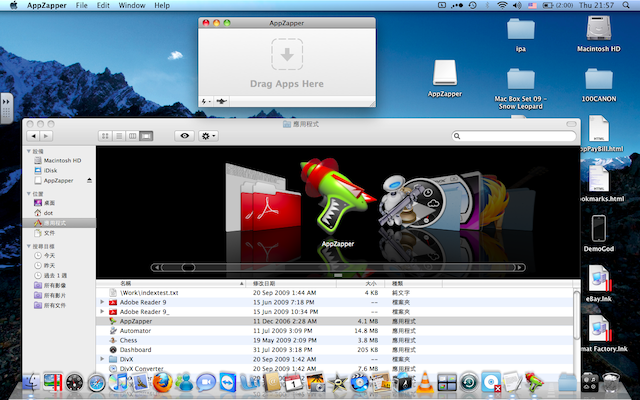
Task: Select the Chess row in list
Action: pos(334,340)
